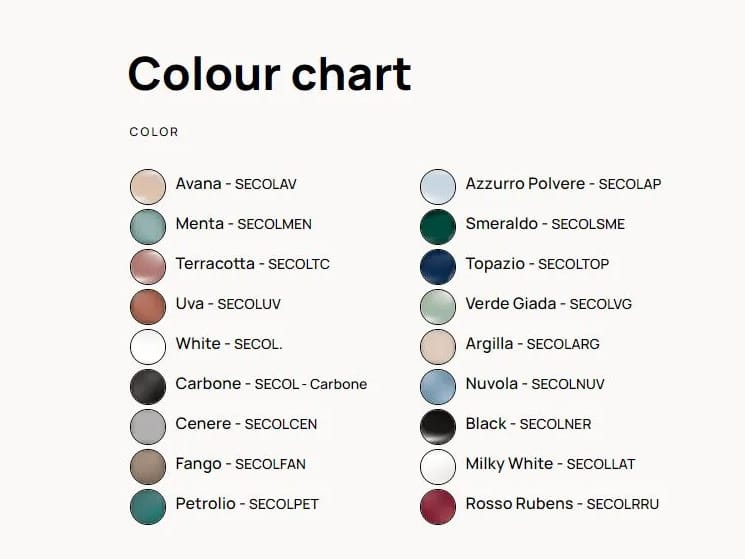Choose the Nuvola colour swatch
This screenshot has height=559, width=745.
pyautogui.click(x=438, y=387)
